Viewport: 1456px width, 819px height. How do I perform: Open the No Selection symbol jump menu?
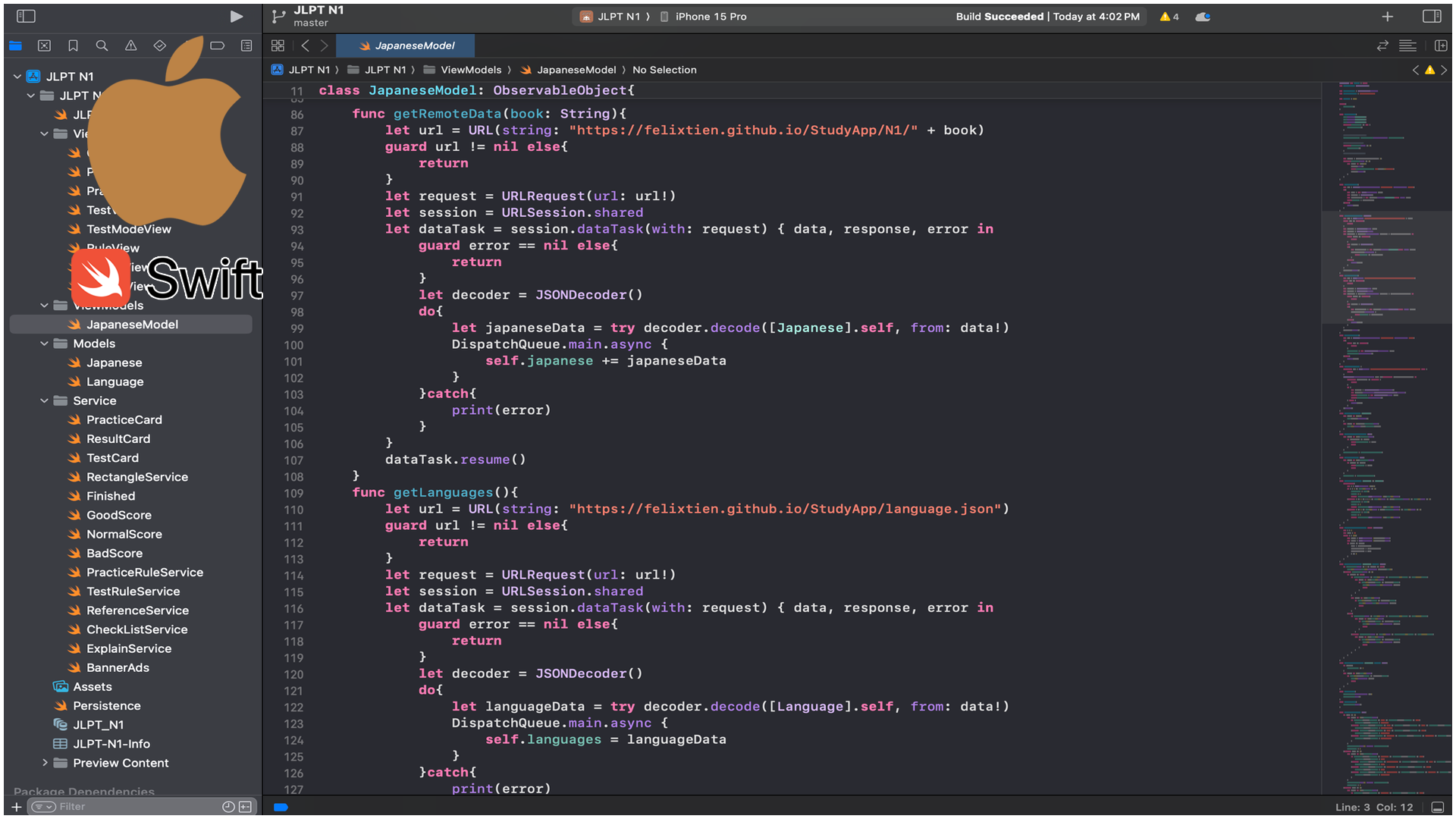[x=664, y=70]
